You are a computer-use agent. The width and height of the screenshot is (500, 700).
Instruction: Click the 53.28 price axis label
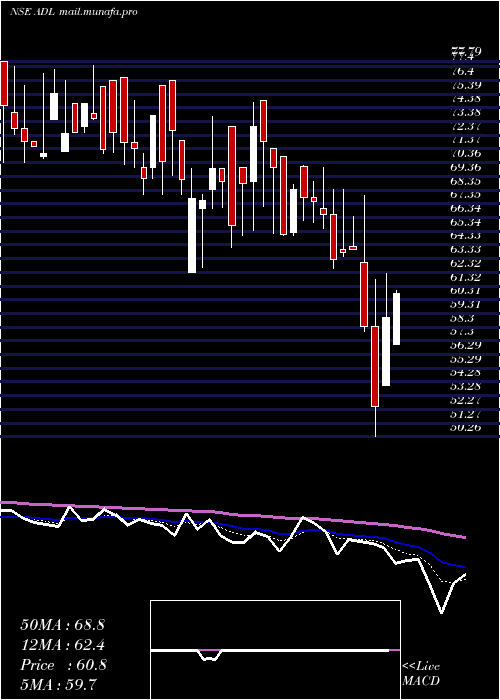pyautogui.click(x=465, y=387)
